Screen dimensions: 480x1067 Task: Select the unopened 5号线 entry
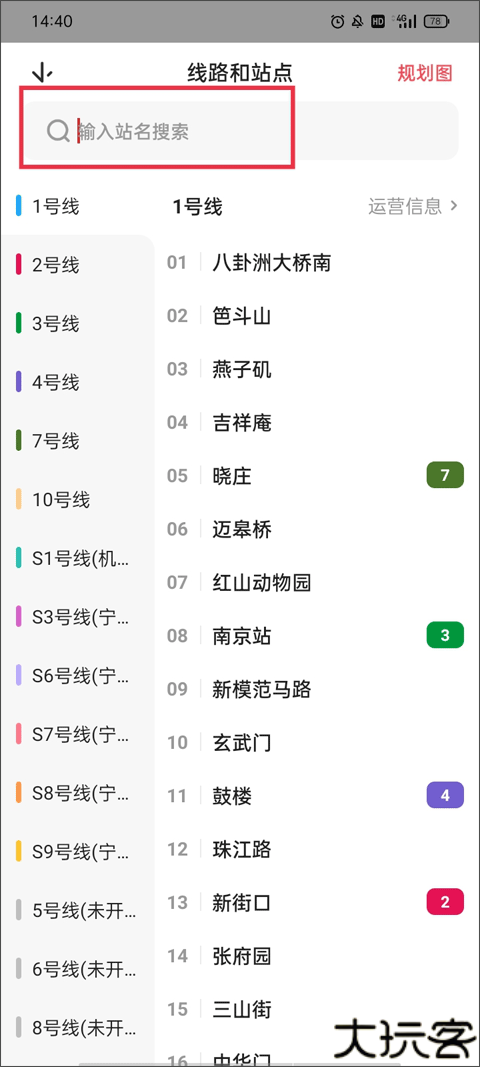(x=76, y=910)
